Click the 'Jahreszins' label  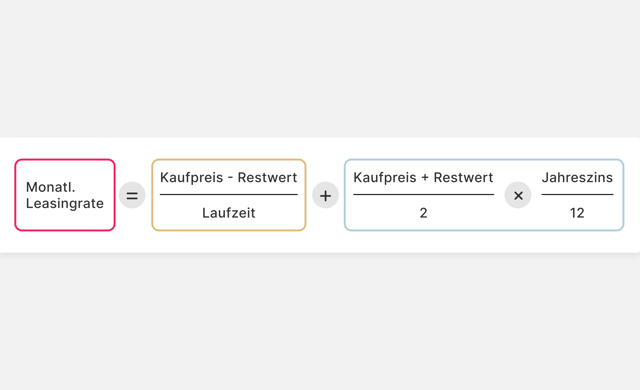tap(577, 177)
